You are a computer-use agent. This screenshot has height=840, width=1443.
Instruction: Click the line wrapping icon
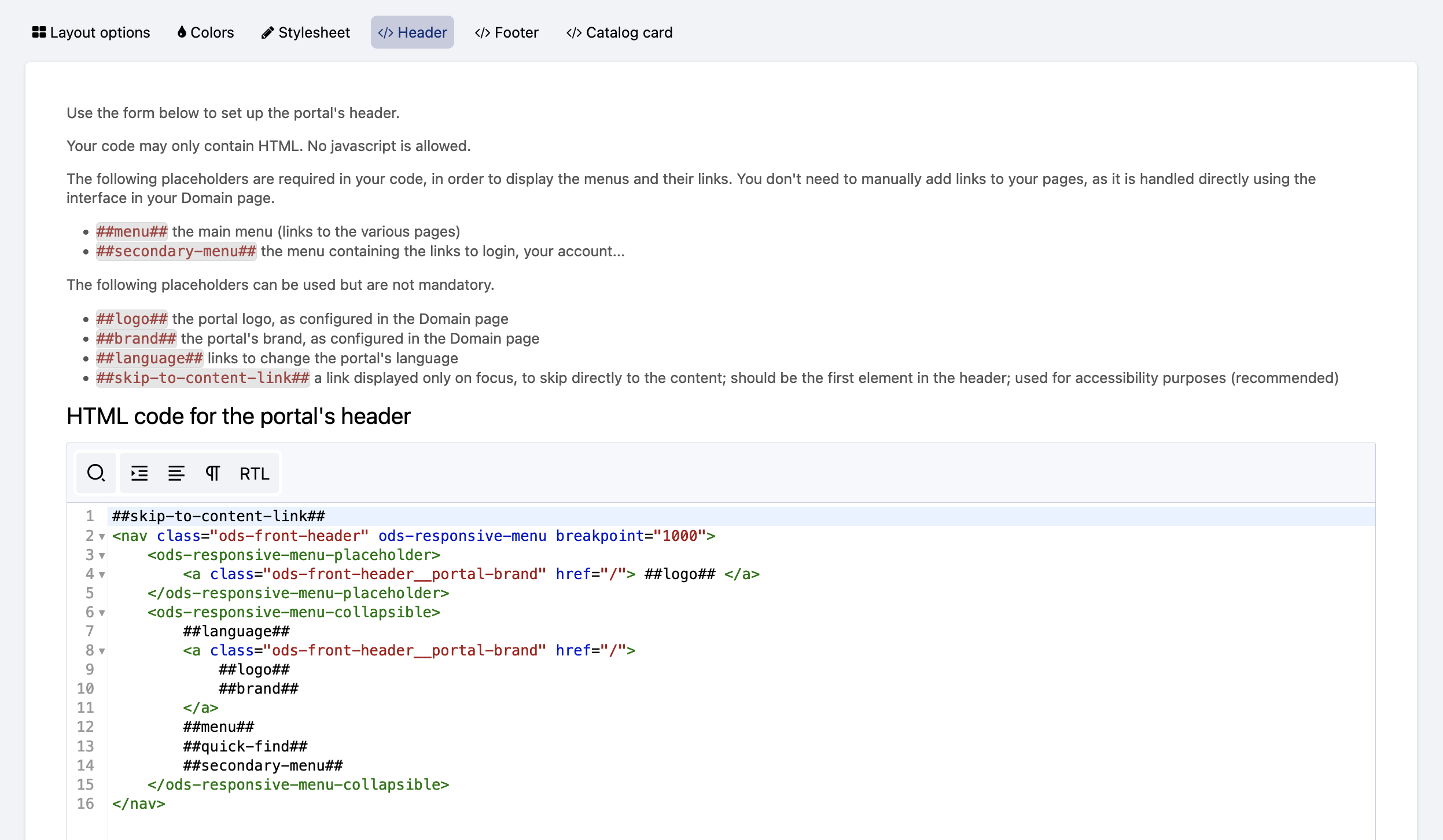tap(176, 473)
